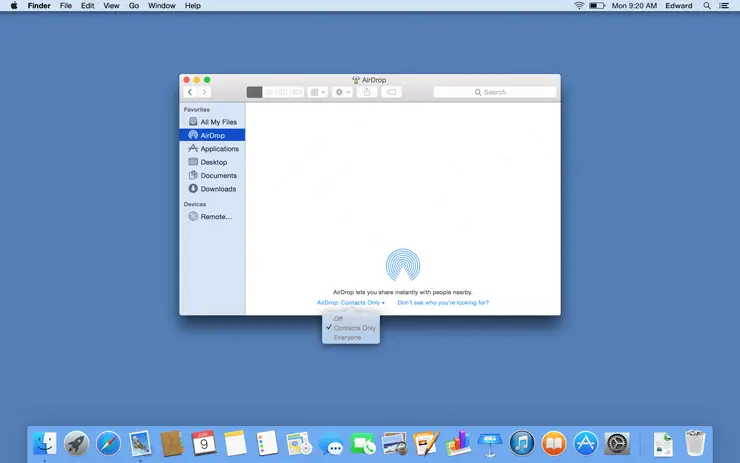Open Downloads folder from sidebar
740x463 pixels.
[x=212, y=189]
